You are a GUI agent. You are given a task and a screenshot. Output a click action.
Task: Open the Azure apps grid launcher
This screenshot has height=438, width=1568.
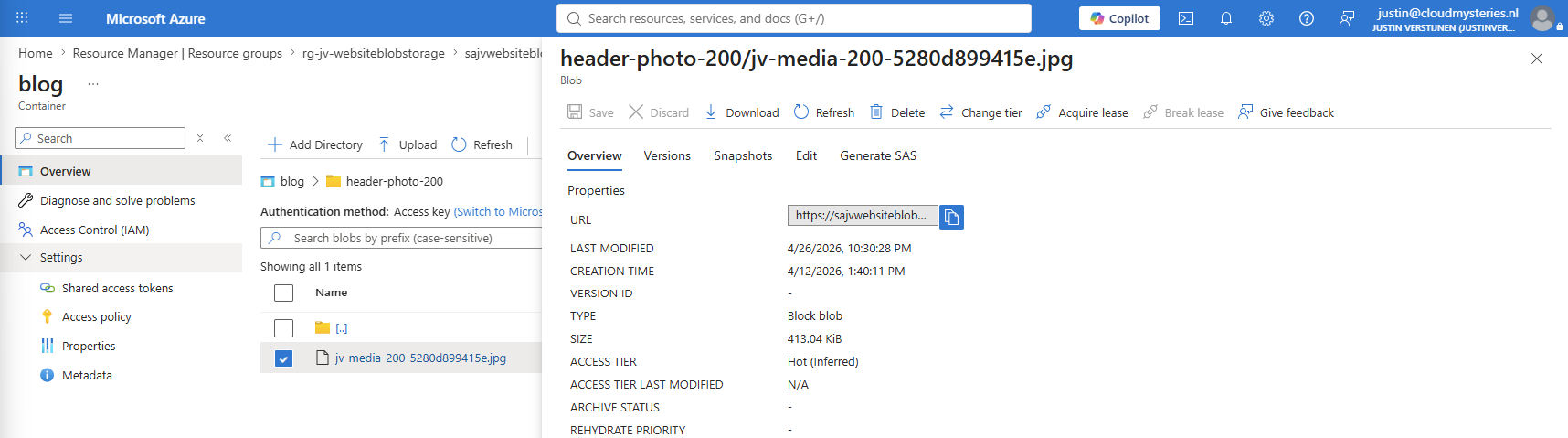click(22, 18)
